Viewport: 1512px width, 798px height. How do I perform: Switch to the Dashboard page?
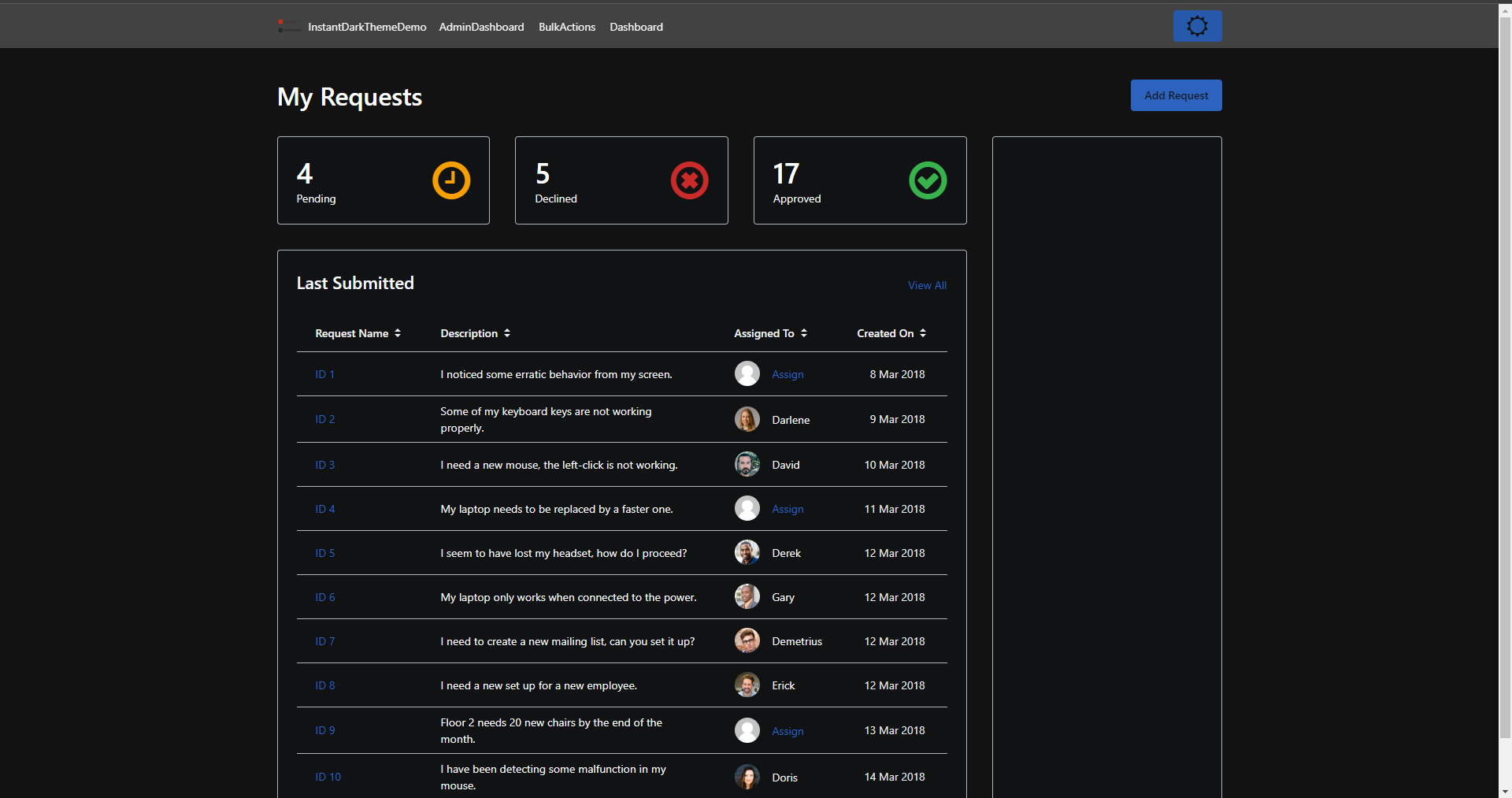[x=636, y=27]
